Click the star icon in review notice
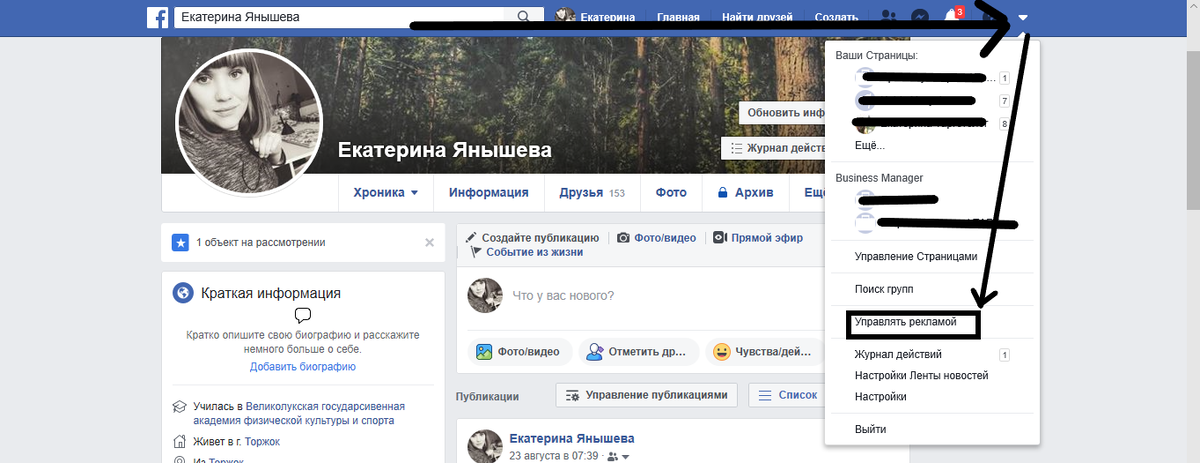The image size is (1200, 463). (180, 242)
